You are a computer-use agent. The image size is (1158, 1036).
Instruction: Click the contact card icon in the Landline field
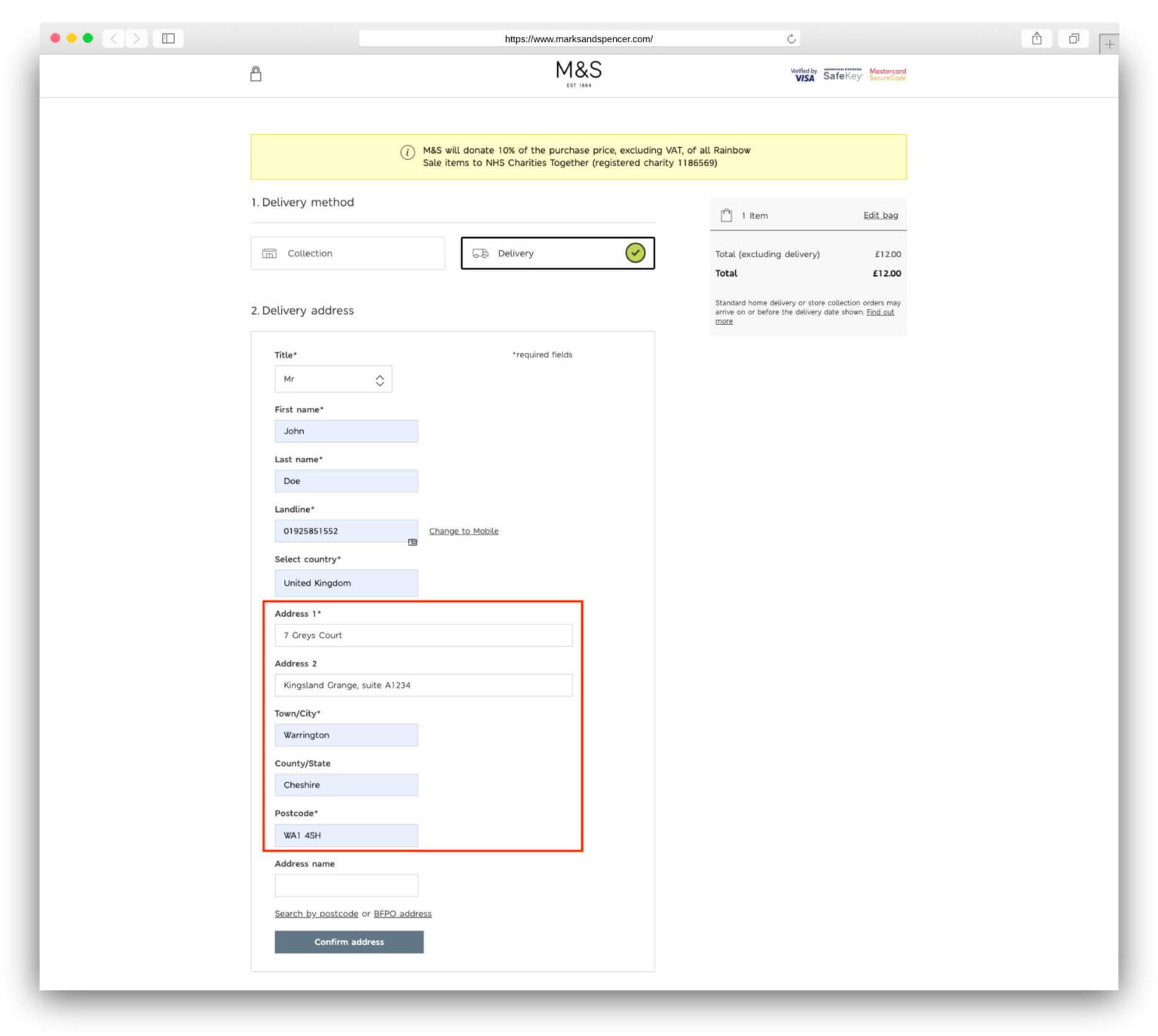point(412,541)
